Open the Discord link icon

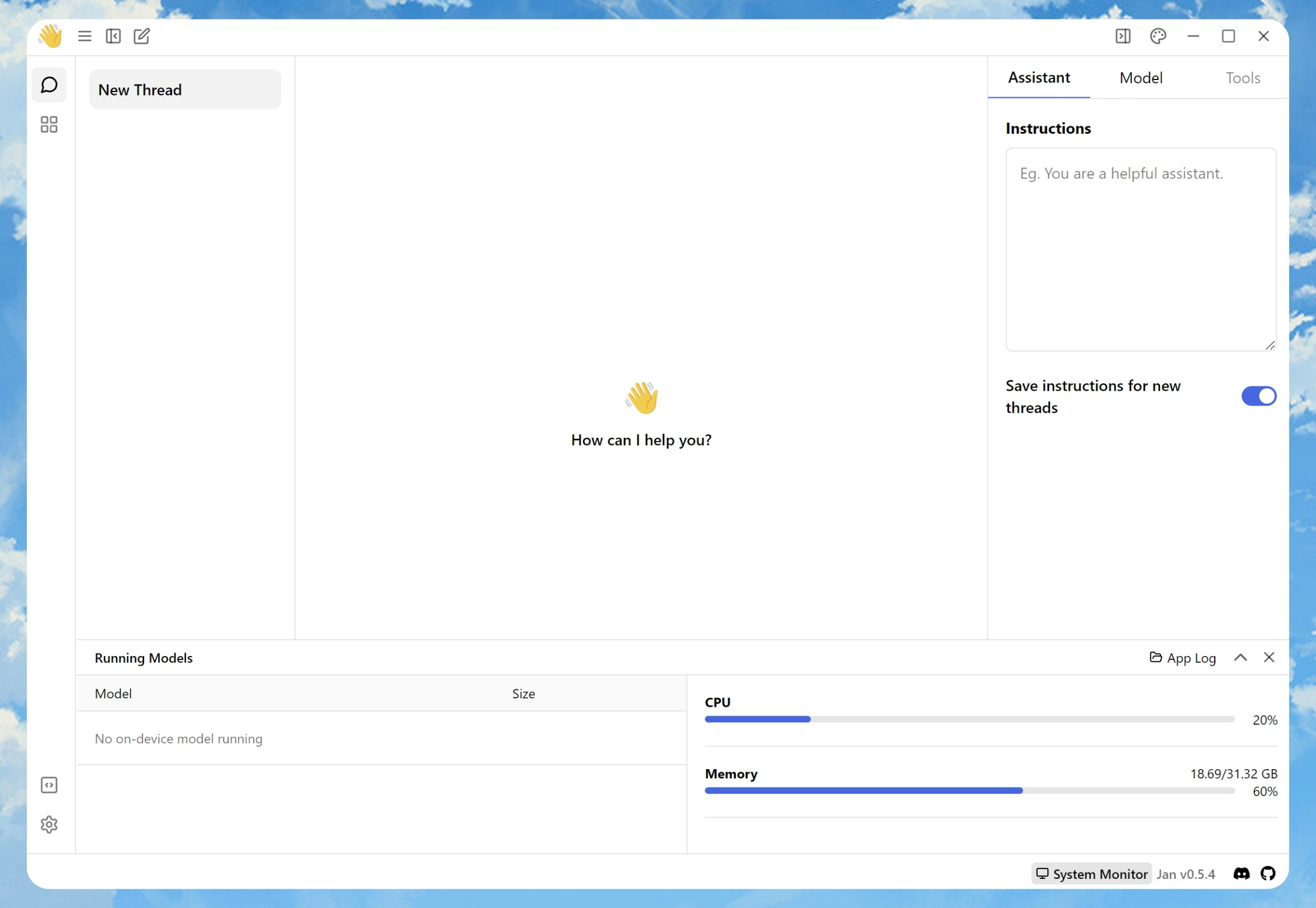click(x=1241, y=873)
